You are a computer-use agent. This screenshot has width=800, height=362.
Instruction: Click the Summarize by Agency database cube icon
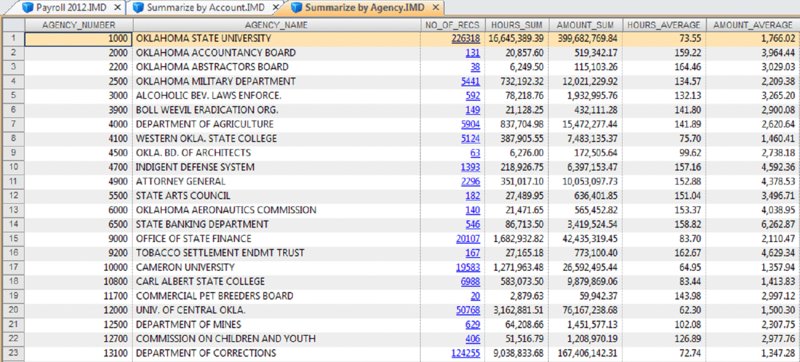[x=297, y=8]
